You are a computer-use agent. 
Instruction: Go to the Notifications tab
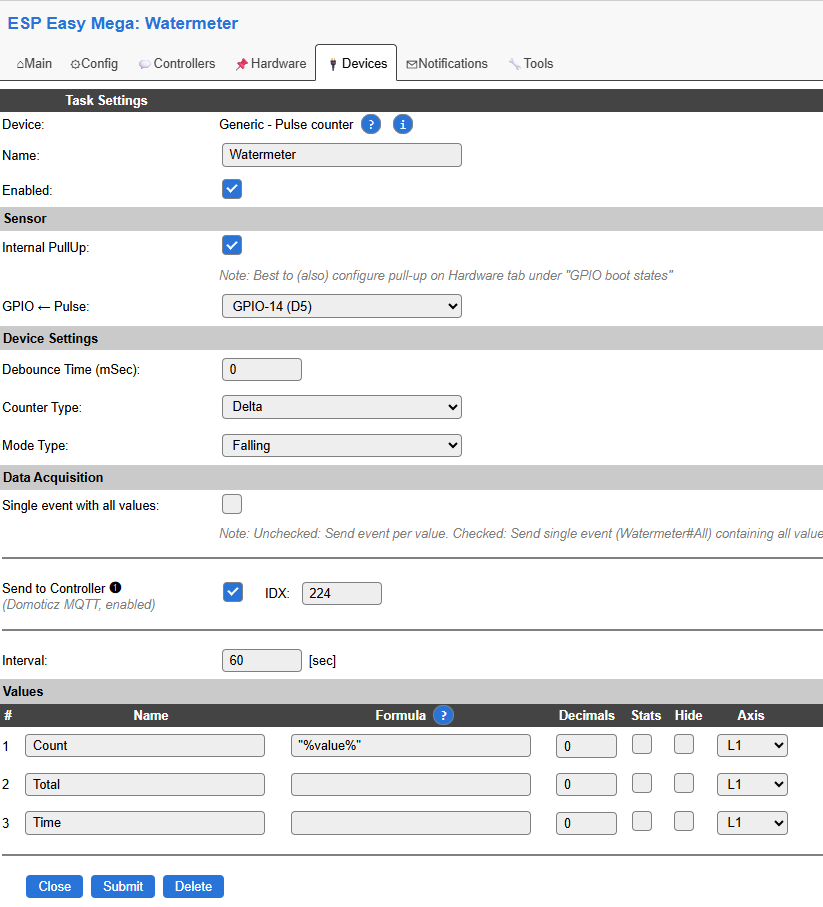(x=446, y=63)
